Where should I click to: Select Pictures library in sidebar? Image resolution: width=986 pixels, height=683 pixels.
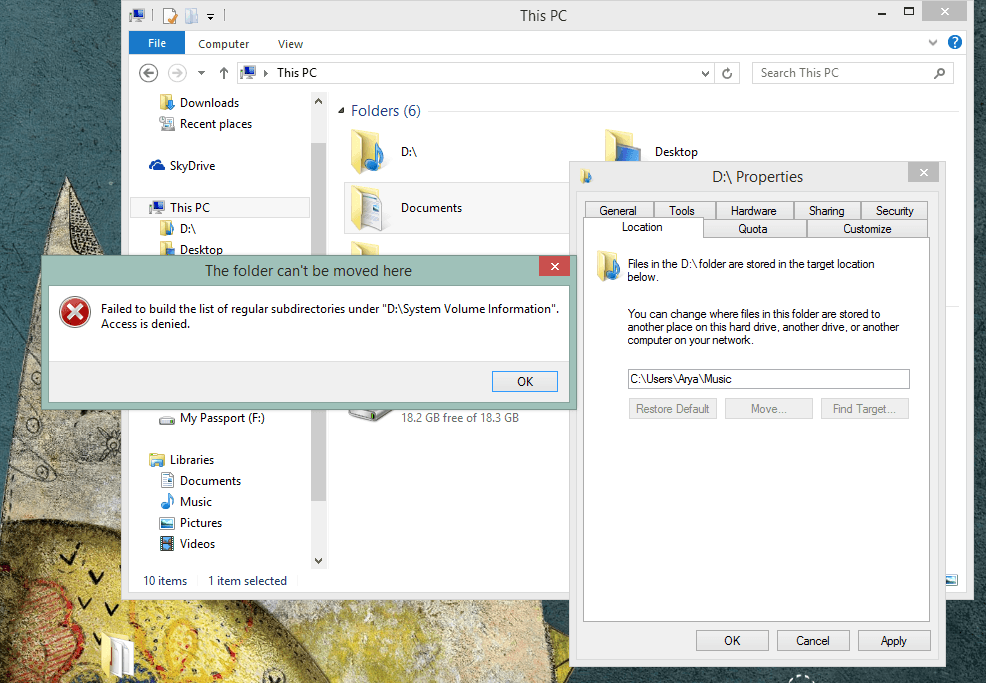tap(200, 523)
